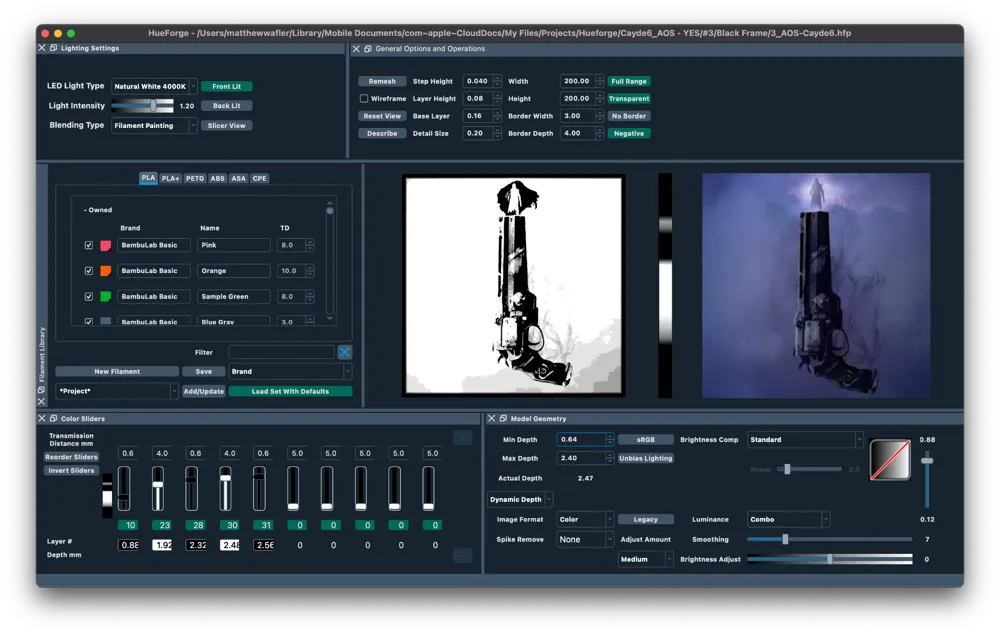Undock the General Options and Operations panel
This screenshot has width=1000, height=635.
click(368, 48)
